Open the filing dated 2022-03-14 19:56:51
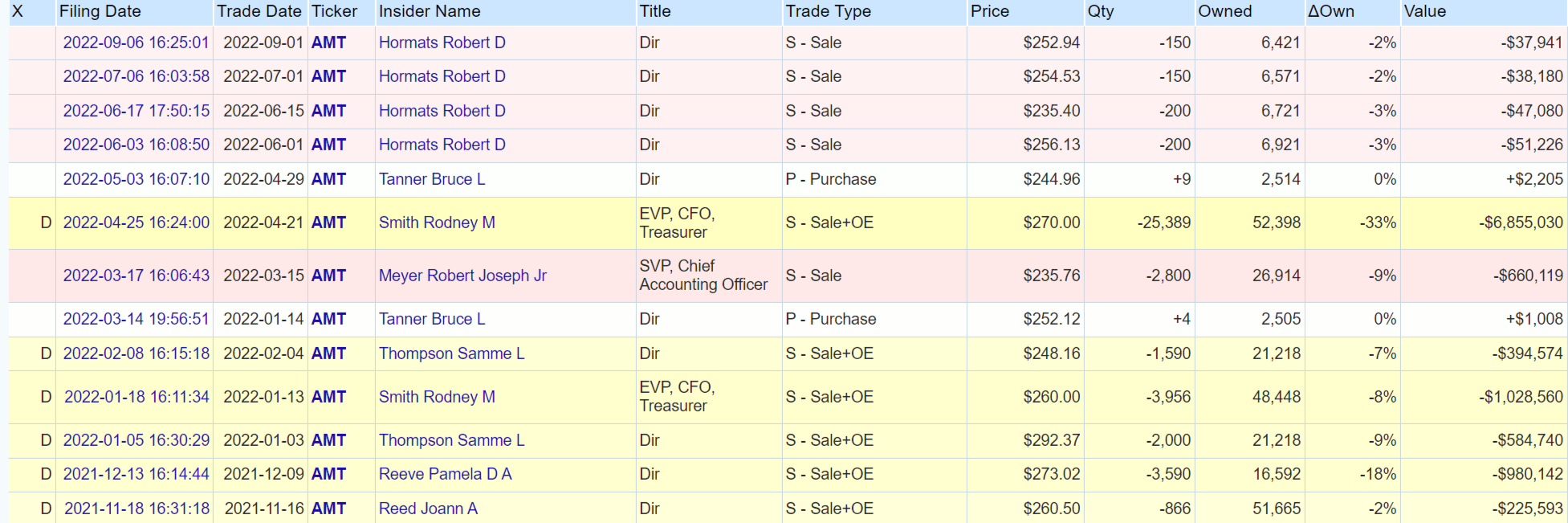Image resolution: width=1568 pixels, height=523 pixels. (x=136, y=319)
